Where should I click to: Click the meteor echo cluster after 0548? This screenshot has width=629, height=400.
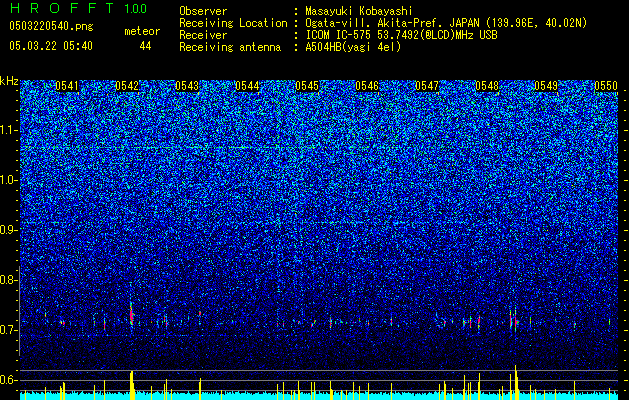coord(514,321)
